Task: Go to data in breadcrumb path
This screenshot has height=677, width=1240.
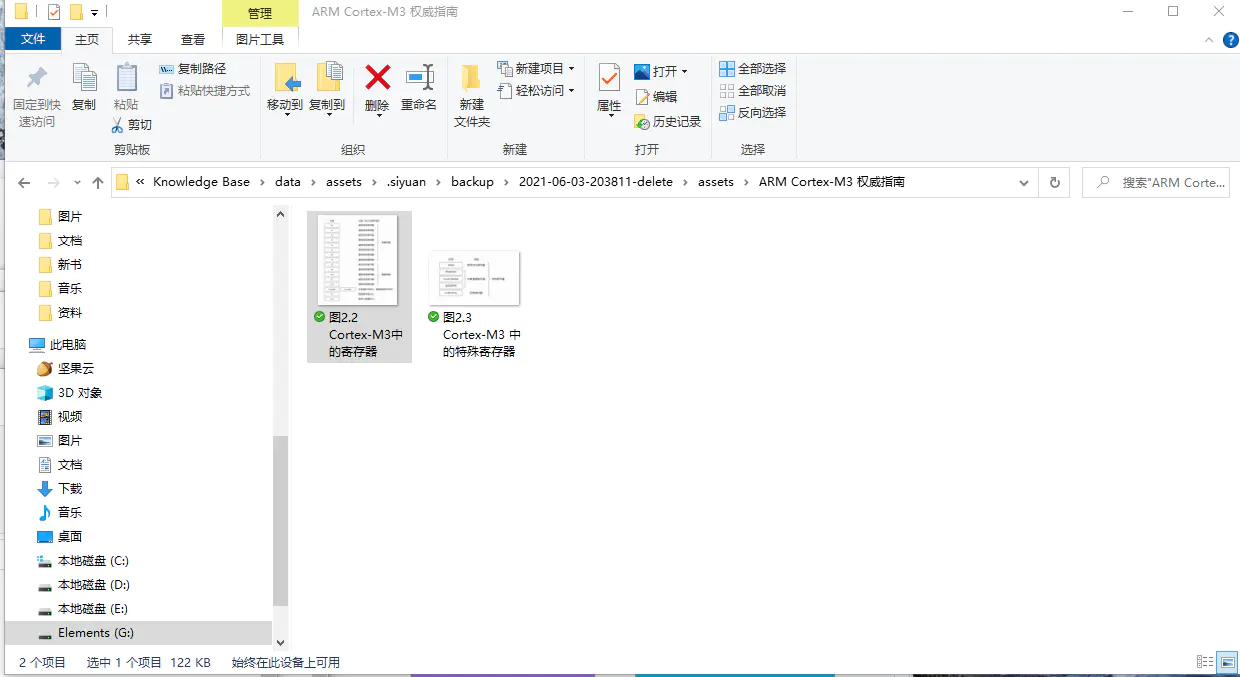Action: click(x=288, y=182)
